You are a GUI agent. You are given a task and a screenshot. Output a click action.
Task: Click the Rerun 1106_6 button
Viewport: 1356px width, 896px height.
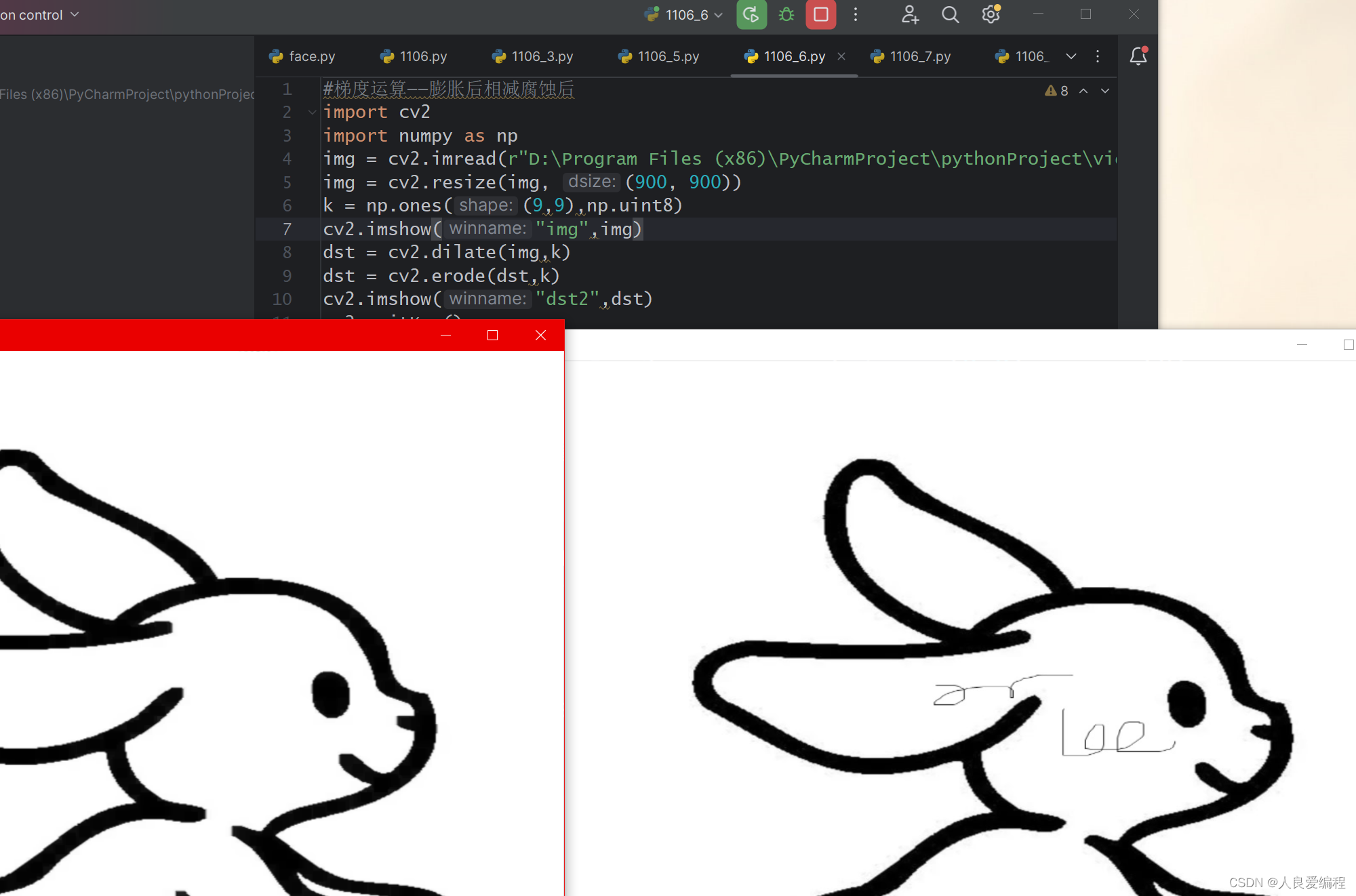(751, 15)
